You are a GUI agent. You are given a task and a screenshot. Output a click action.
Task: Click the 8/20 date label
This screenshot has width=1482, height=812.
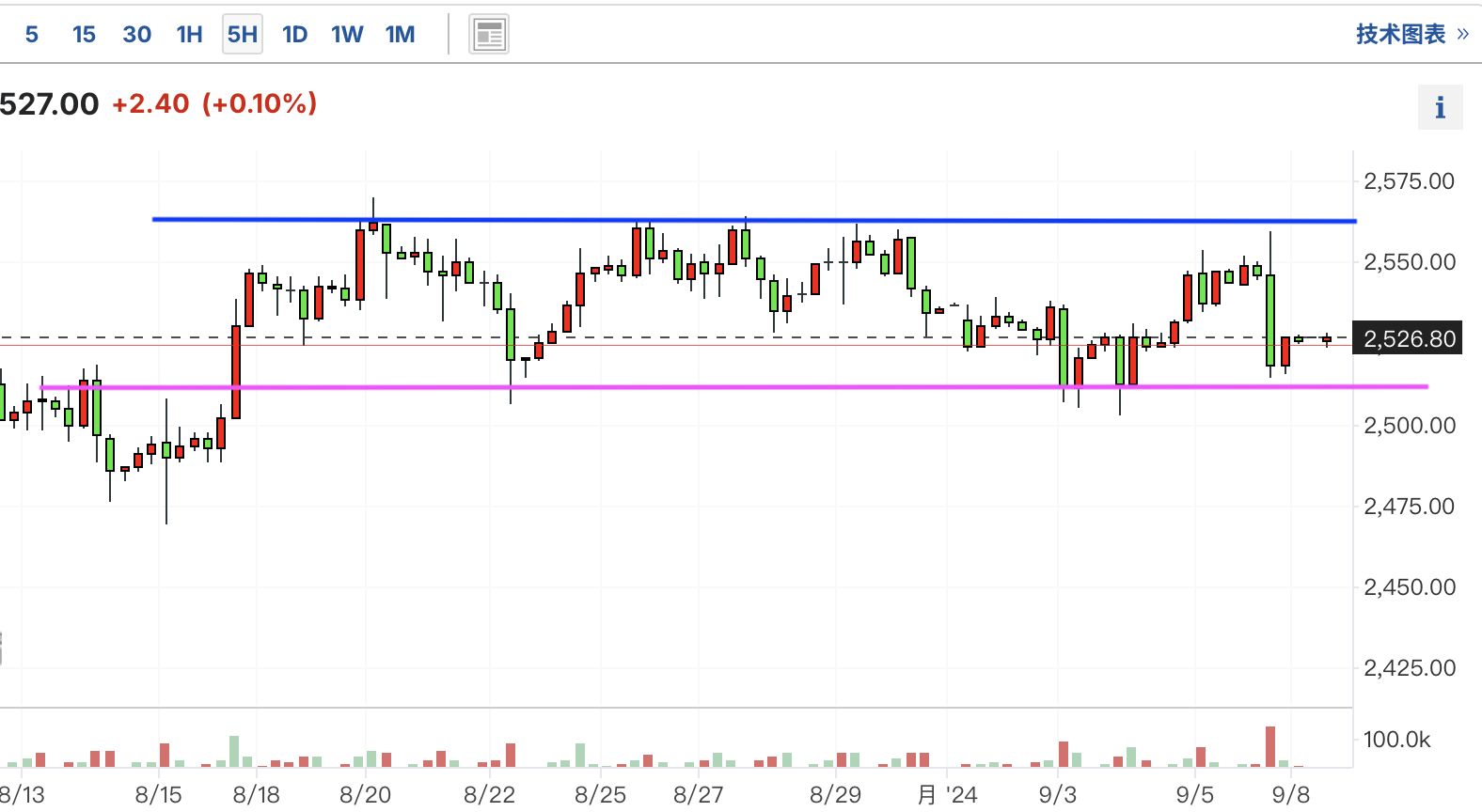365,795
